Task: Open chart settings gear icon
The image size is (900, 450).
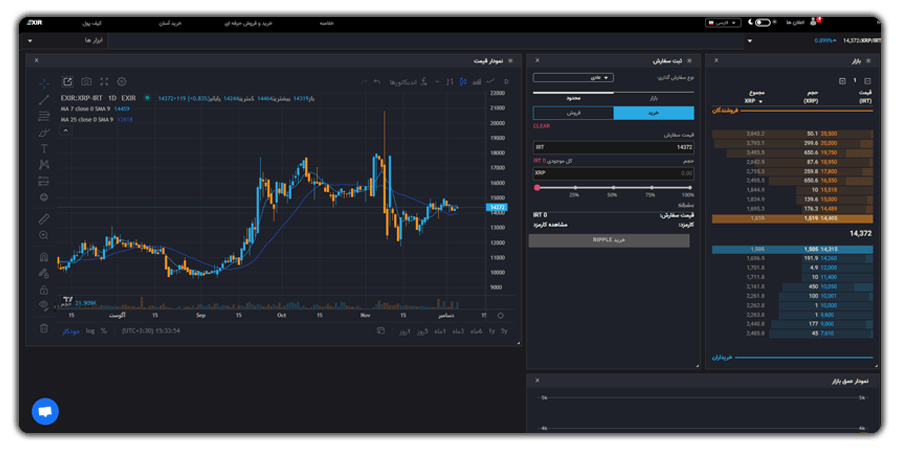Action: click(122, 82)
